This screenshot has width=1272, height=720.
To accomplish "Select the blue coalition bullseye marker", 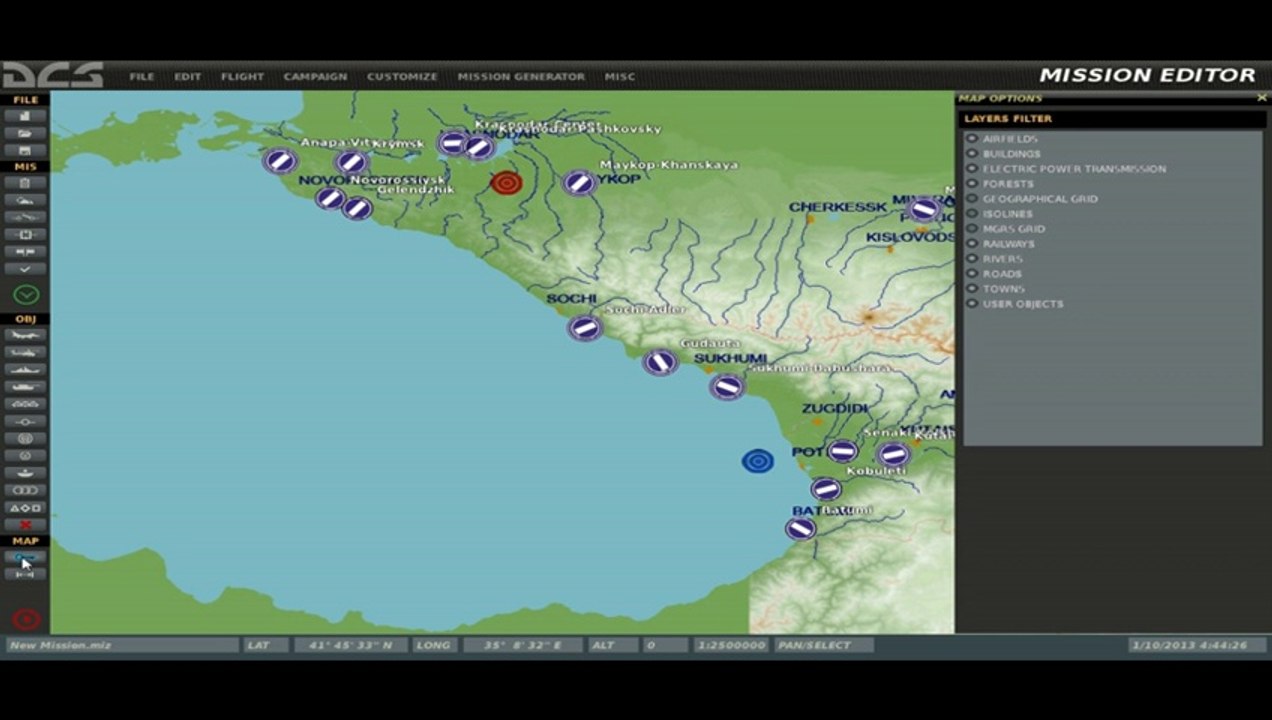I will 758,461.
